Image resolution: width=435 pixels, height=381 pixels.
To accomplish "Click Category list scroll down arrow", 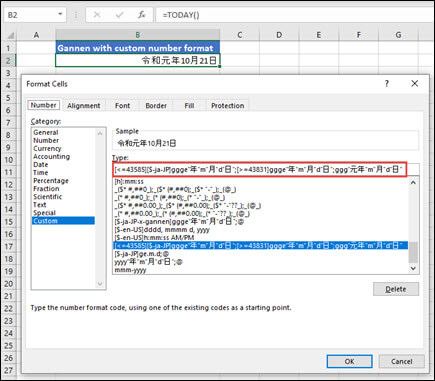I will pos(100,284).
